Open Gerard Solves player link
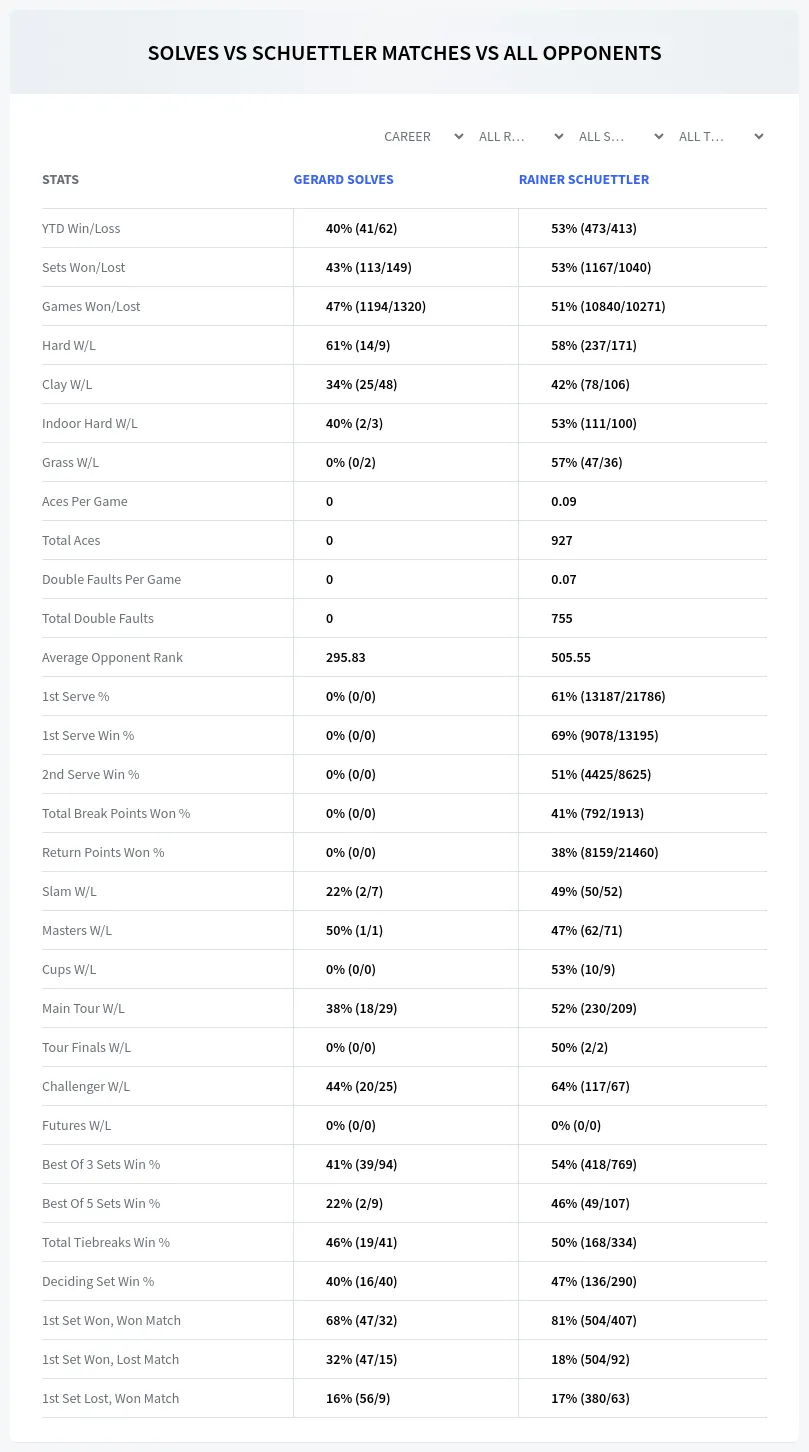Image resolution: width=809 pixels, height=1452 pixels. pos(343,180)
